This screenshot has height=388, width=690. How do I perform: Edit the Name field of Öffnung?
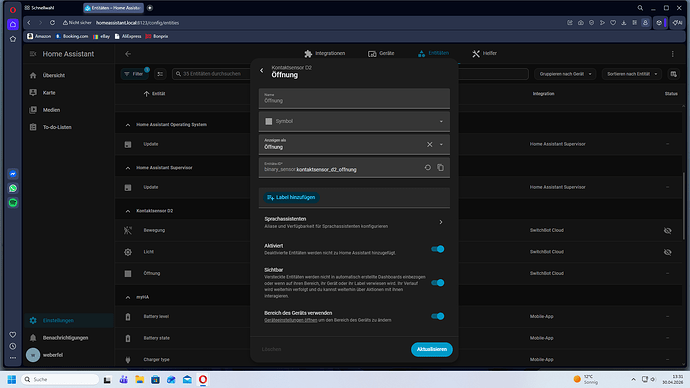pos(354,98)
